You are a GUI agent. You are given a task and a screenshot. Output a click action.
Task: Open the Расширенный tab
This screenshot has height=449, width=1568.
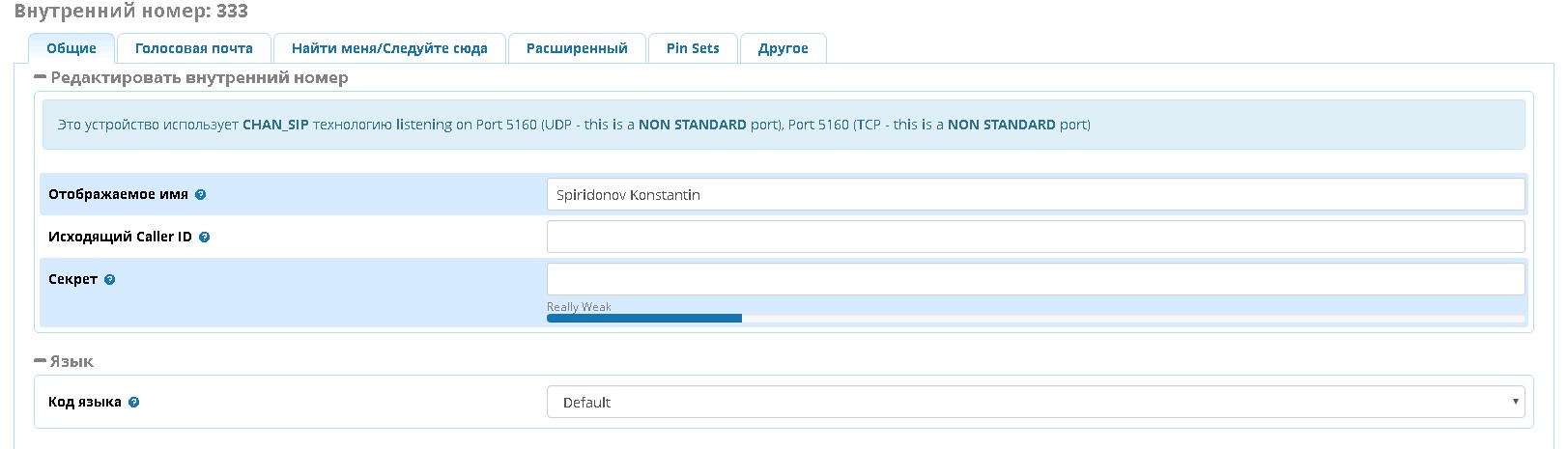577,48
